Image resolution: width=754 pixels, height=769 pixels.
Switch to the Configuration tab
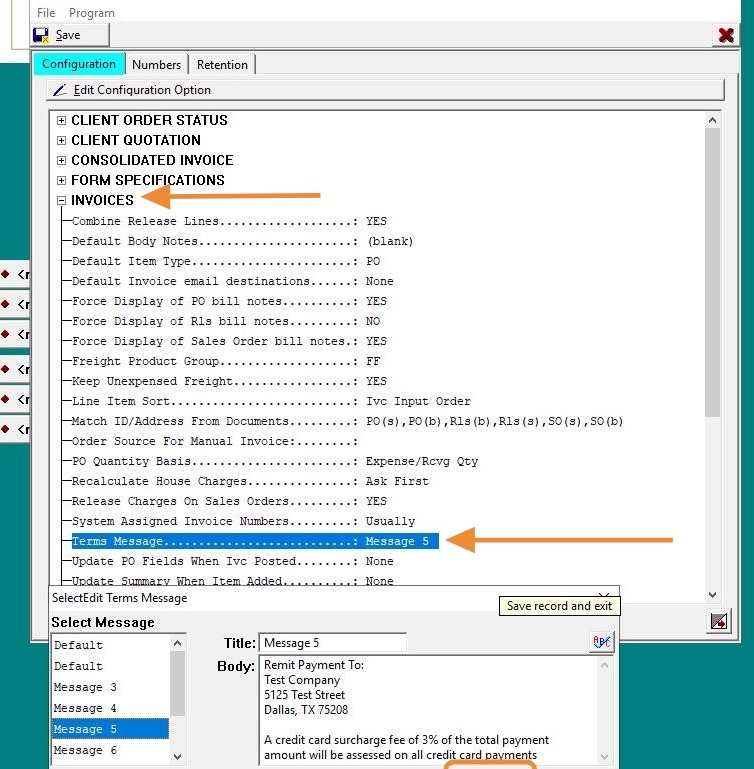tap(78, 64)
